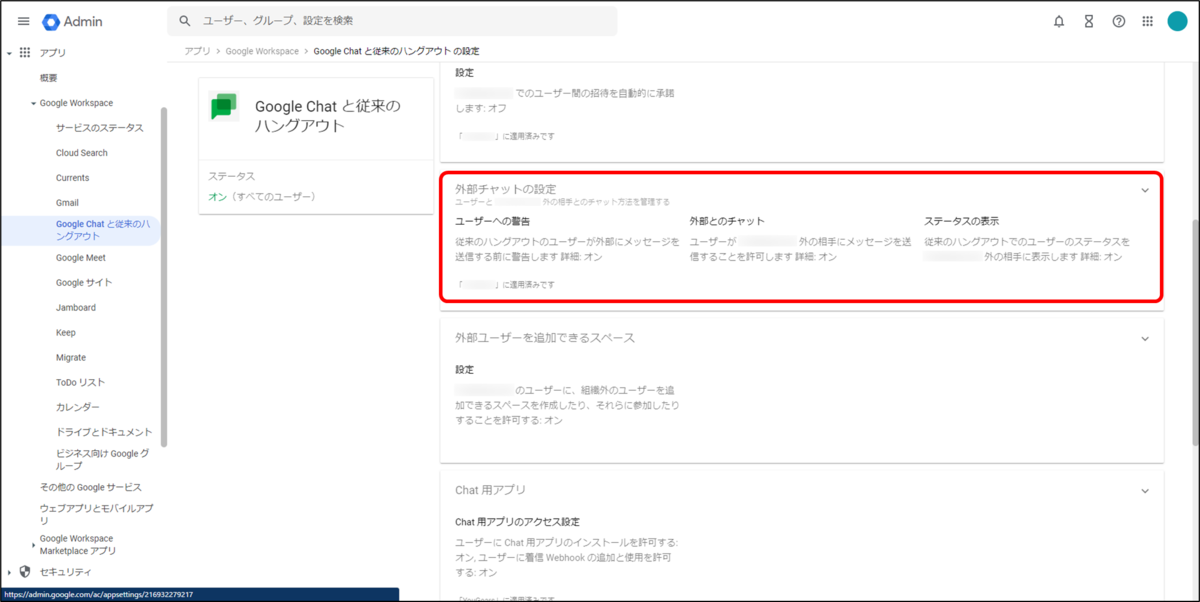Open Migrate in sidebar
The height and width of the screenshot is (602, 1200).
[x=71, y=358]
